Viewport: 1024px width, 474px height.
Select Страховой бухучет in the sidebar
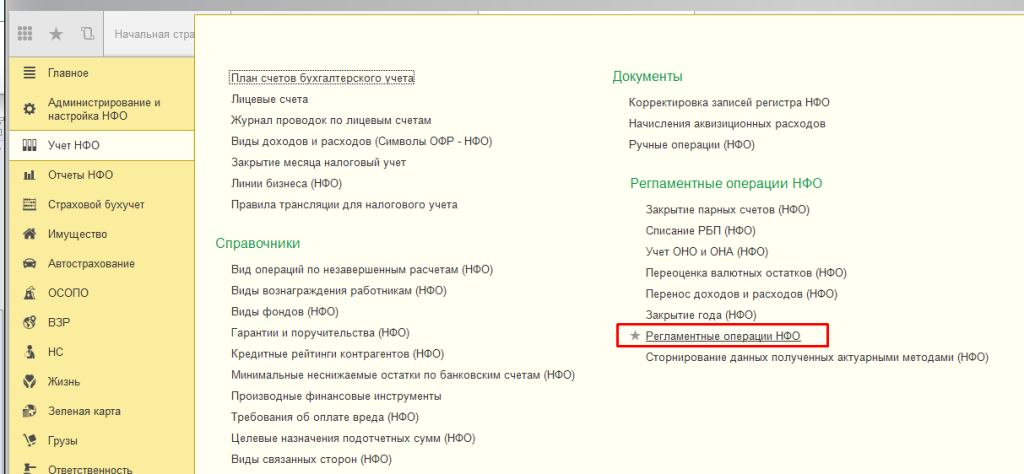click(x=96, y=204)
